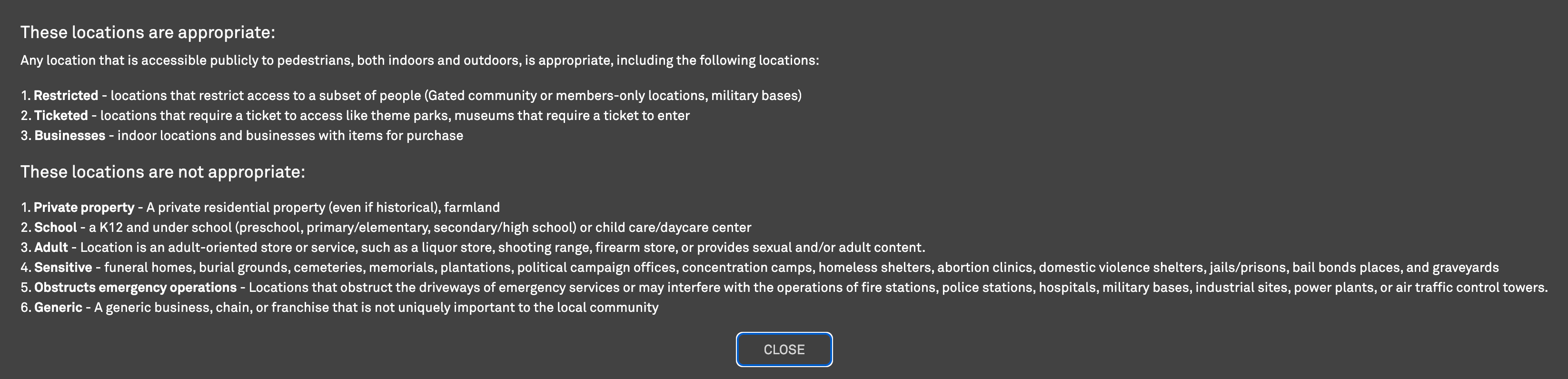
Task: Click the text mentioning funeral homes
Action: 146,267
